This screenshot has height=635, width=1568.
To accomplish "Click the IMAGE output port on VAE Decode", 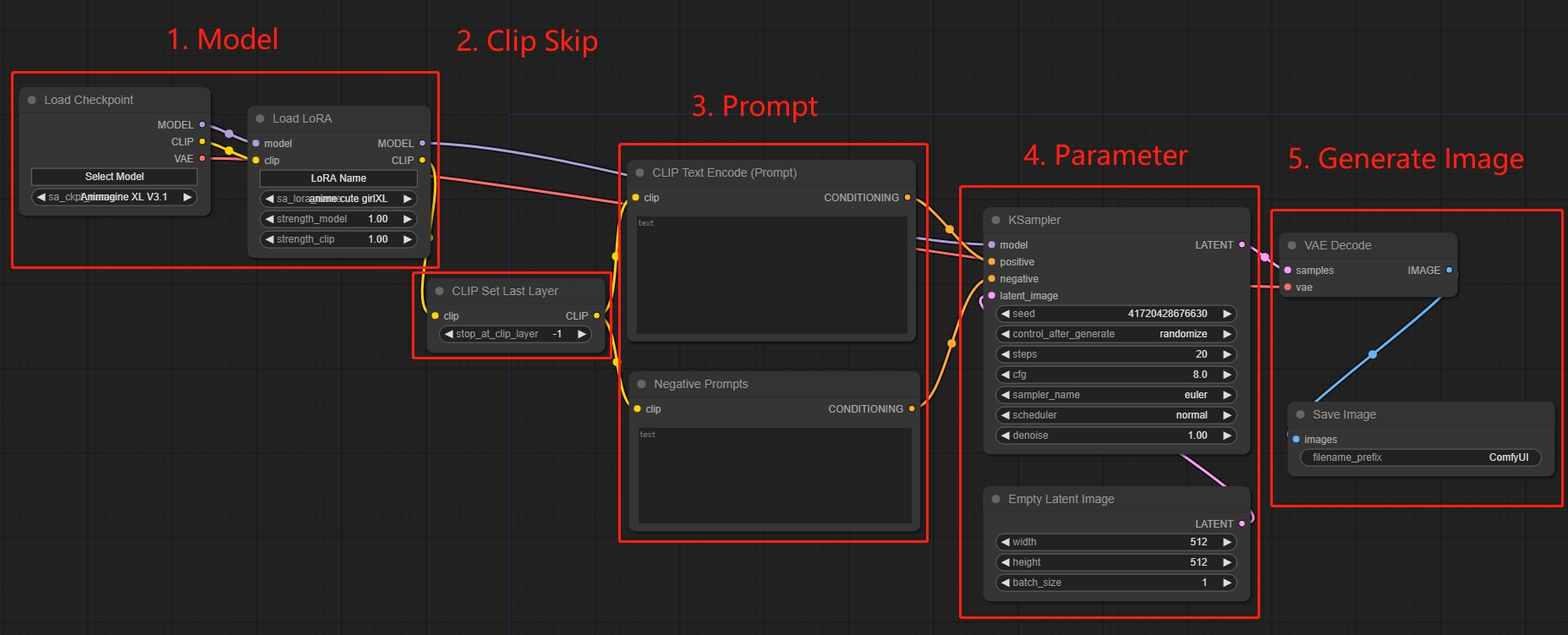I will 1449,271.
